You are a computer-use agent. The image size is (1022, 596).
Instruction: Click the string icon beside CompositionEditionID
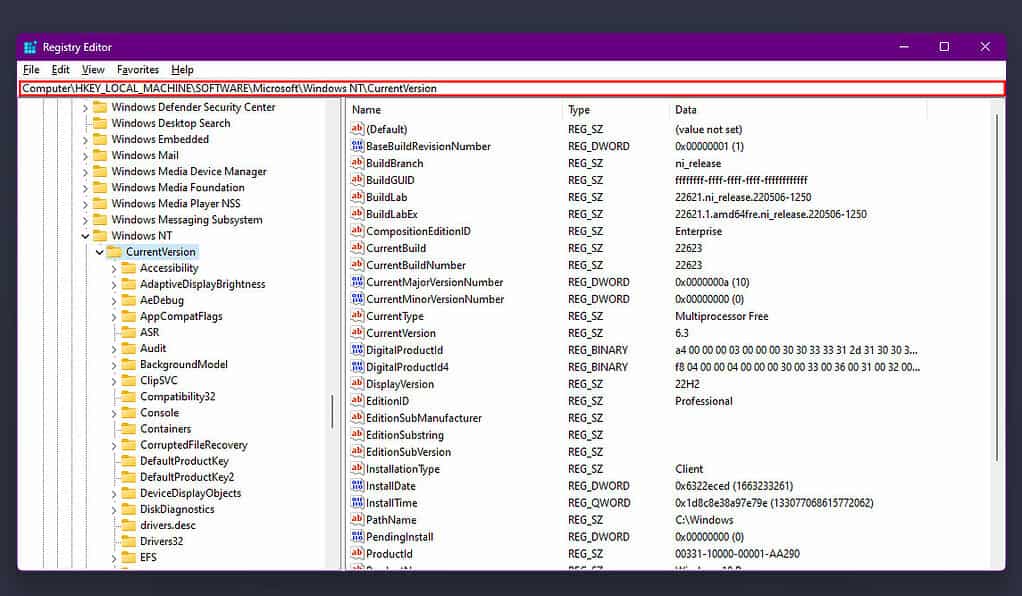[357, 231]
